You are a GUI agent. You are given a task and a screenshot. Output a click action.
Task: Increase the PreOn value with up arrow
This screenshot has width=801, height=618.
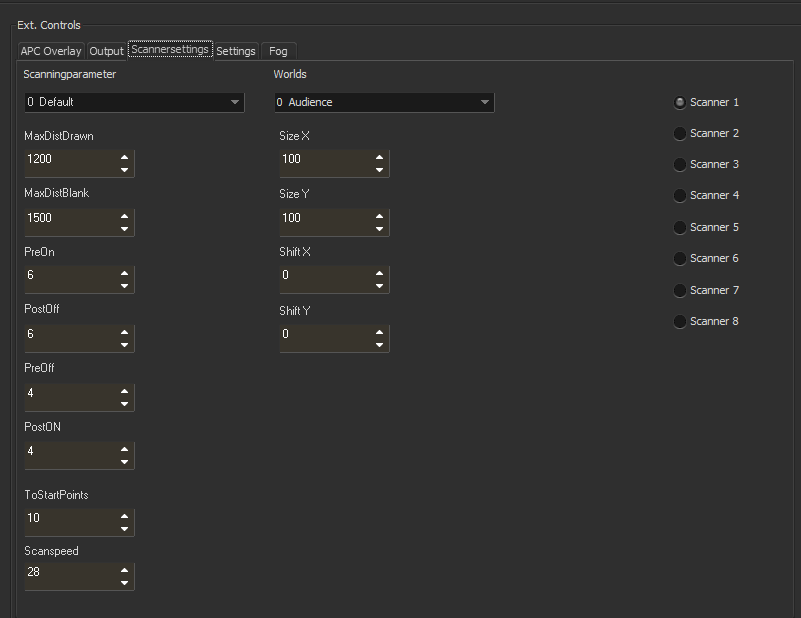click(124, 274)
